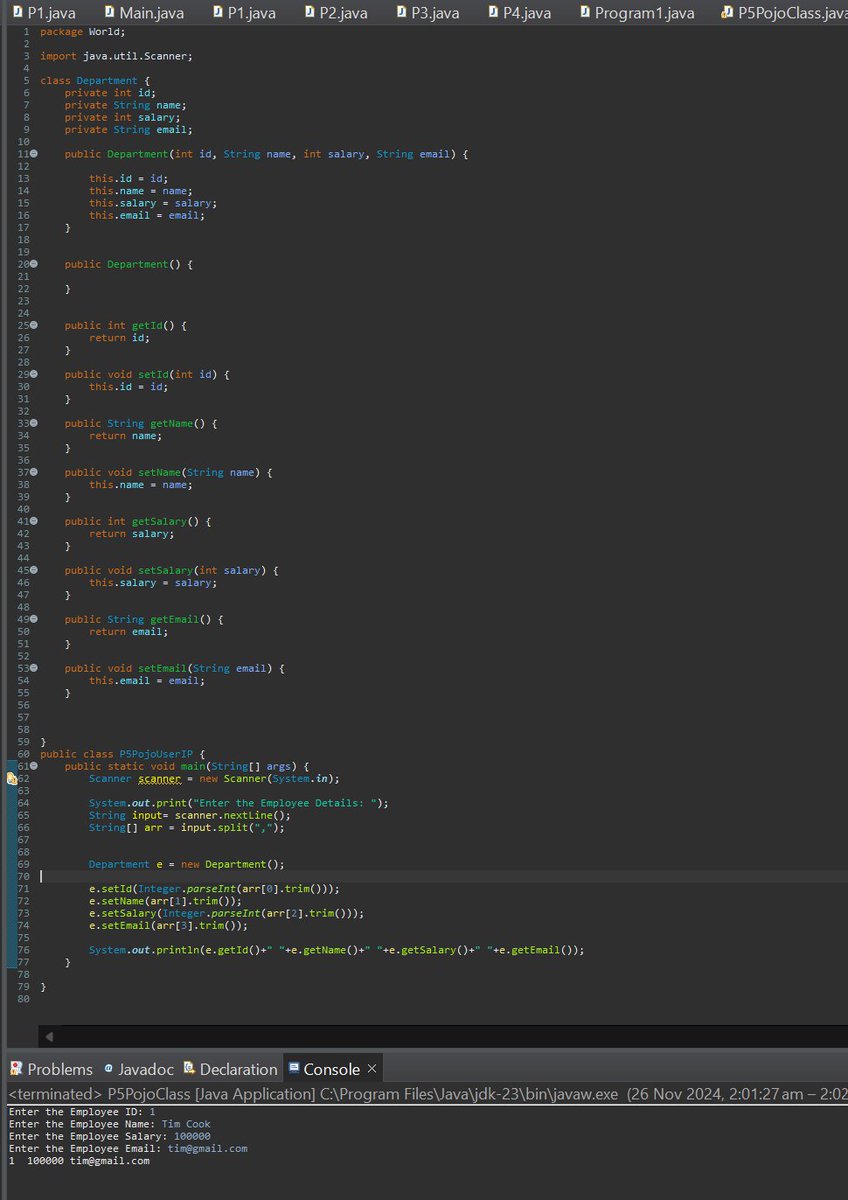
Task: Click the horizontal scrollbar left arrow
Action: (x=48, y=1037)
